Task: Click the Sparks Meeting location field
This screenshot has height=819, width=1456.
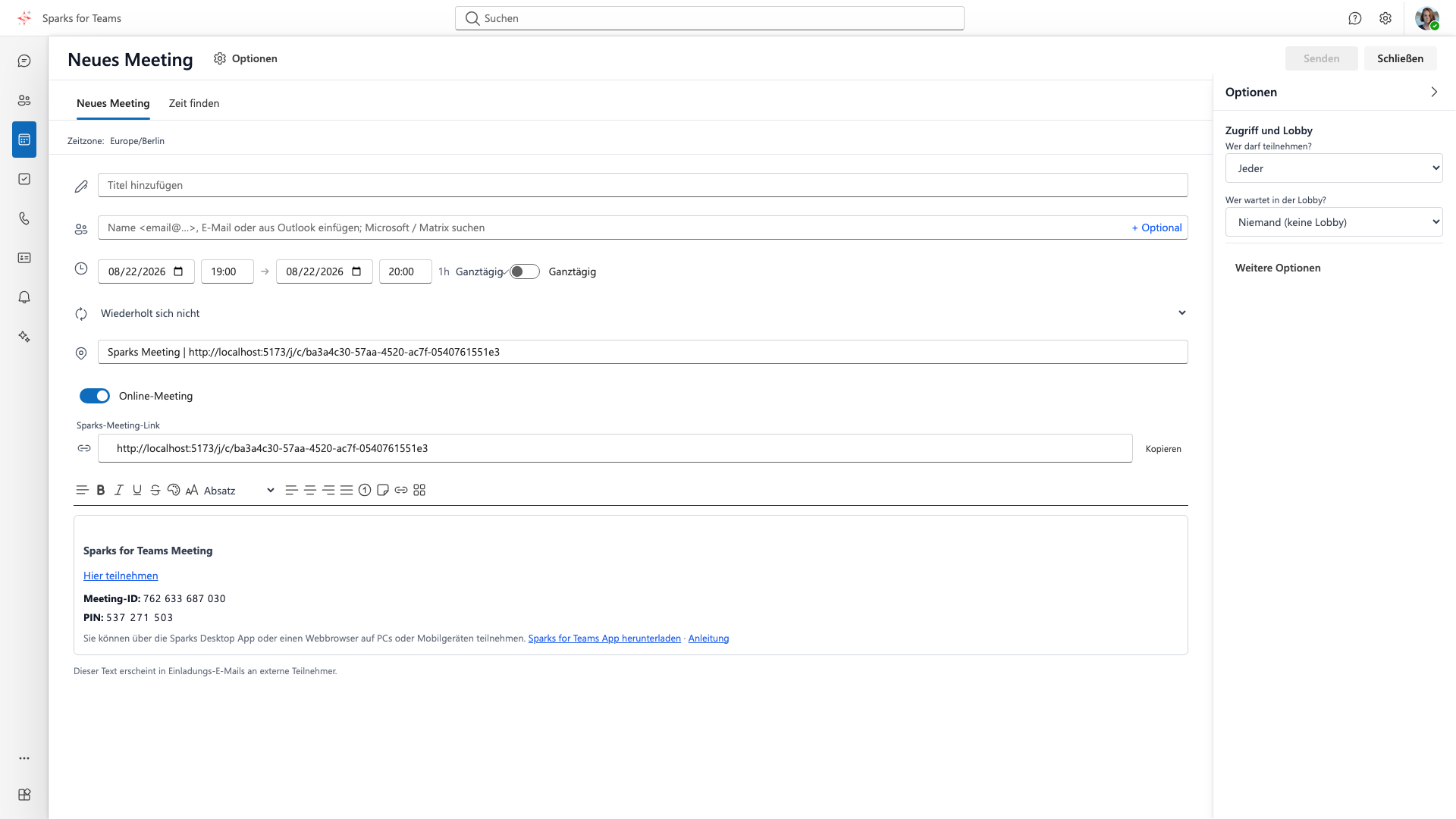Action: (643, 352)
